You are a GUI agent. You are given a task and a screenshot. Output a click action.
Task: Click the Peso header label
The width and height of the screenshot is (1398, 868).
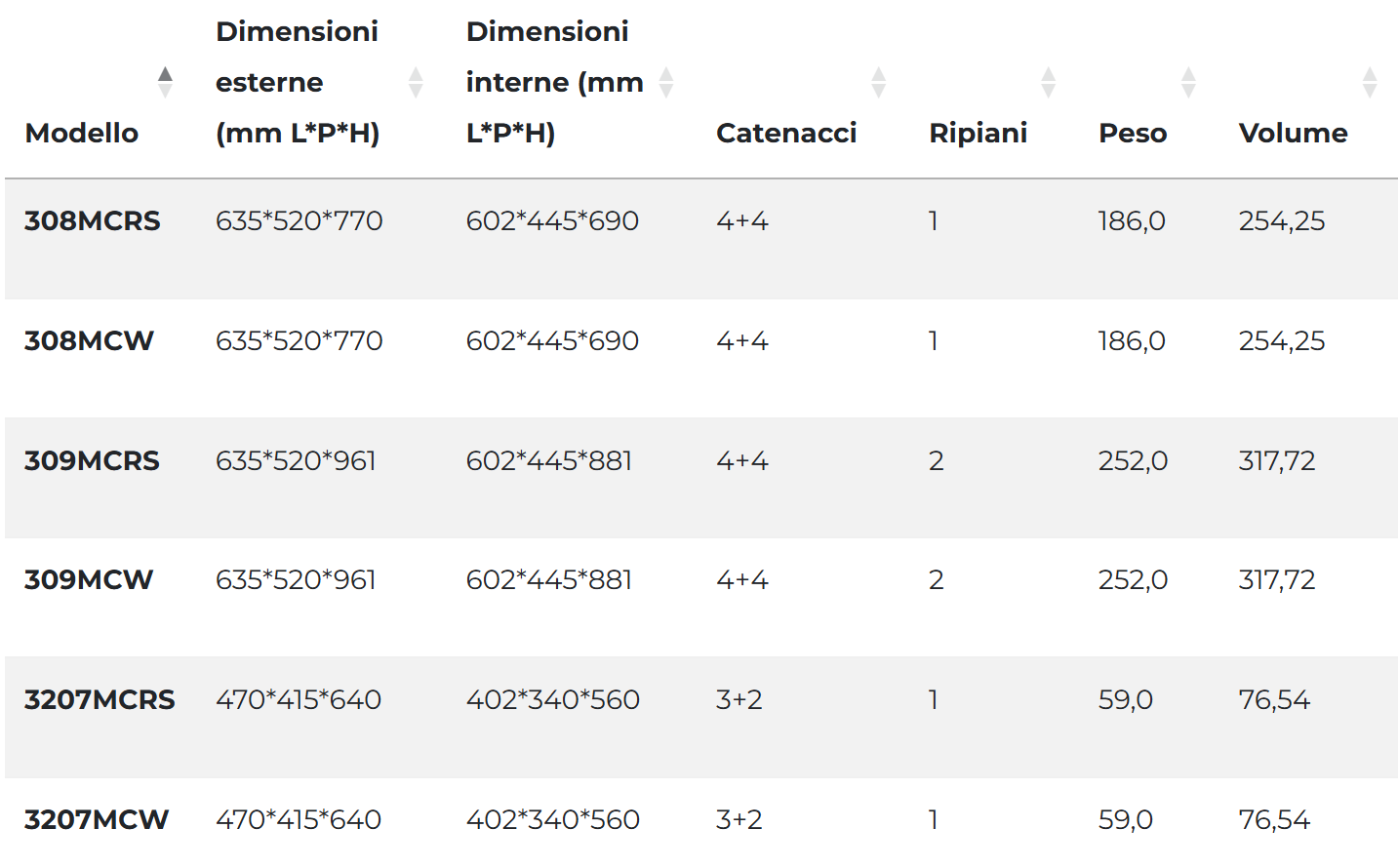click(1133, 133)
